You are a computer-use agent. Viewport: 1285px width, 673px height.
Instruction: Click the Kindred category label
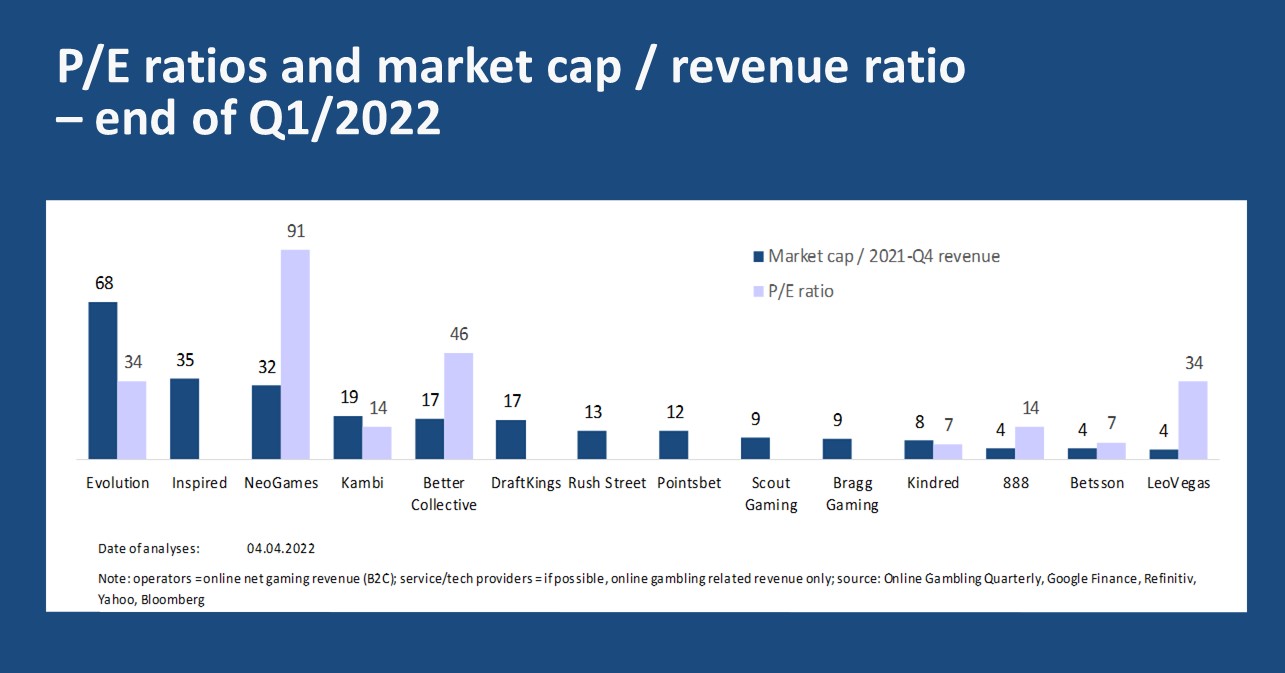coord(933,483)
